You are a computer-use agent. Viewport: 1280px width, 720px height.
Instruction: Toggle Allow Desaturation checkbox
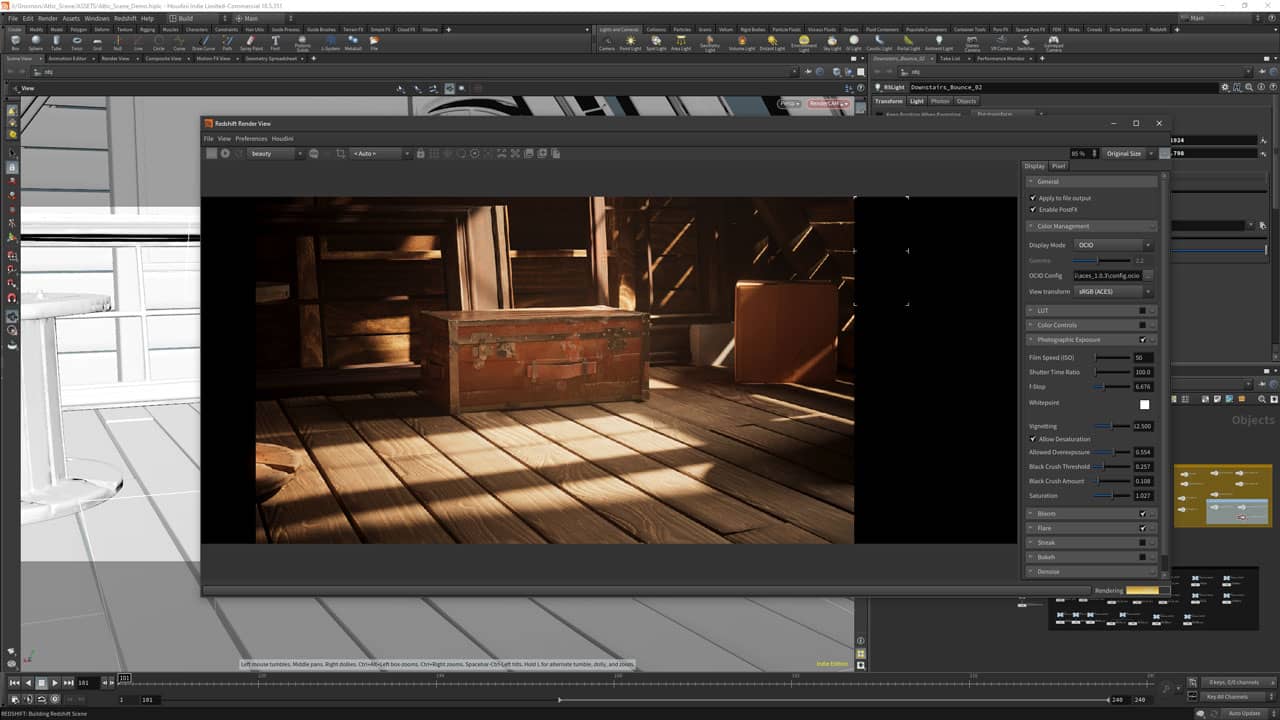pyautogui.click(x=1033, y=439)
